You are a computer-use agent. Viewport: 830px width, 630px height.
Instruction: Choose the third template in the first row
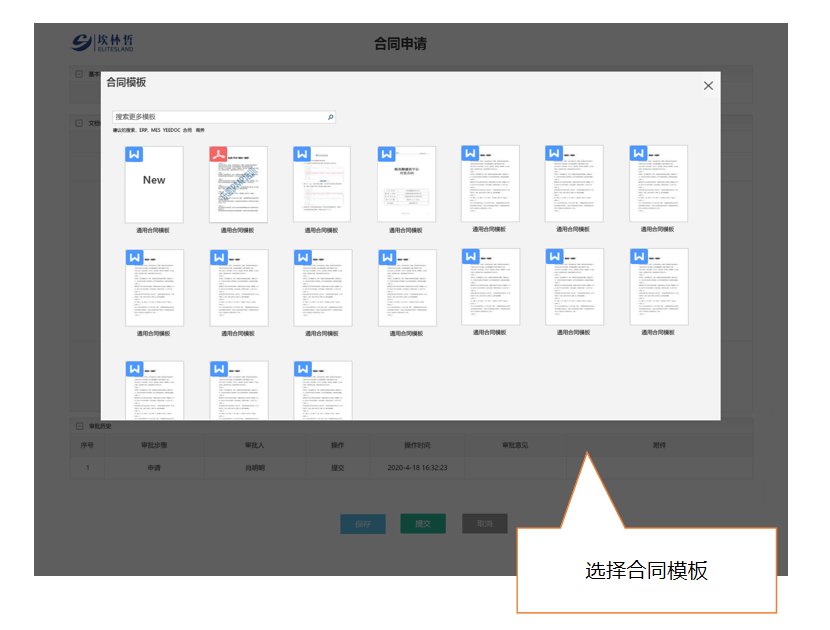(322, 185)
